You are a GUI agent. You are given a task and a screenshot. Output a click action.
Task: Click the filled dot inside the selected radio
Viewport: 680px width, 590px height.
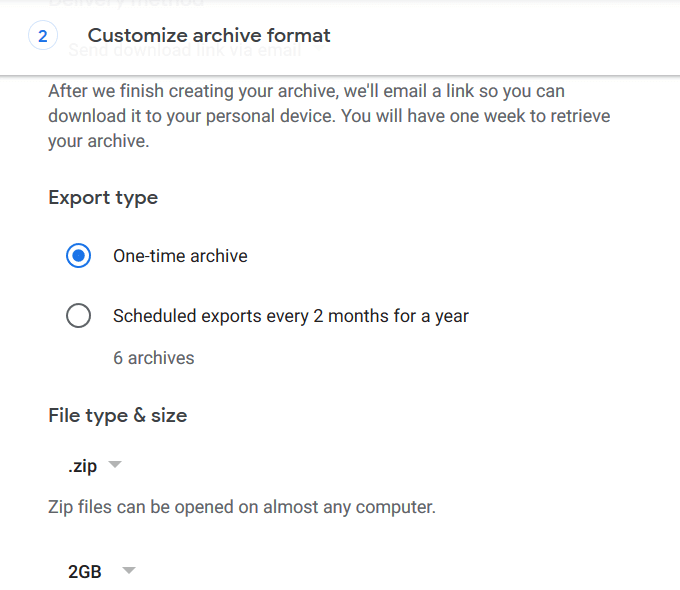(79, 256)
